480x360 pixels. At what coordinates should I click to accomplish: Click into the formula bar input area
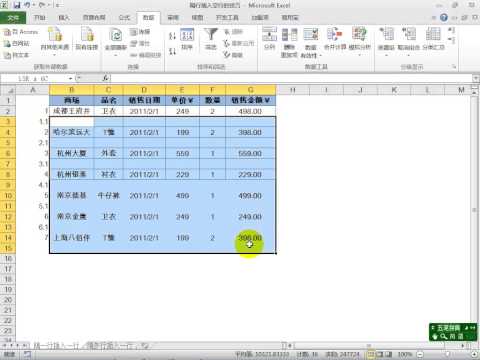(291, 79)
